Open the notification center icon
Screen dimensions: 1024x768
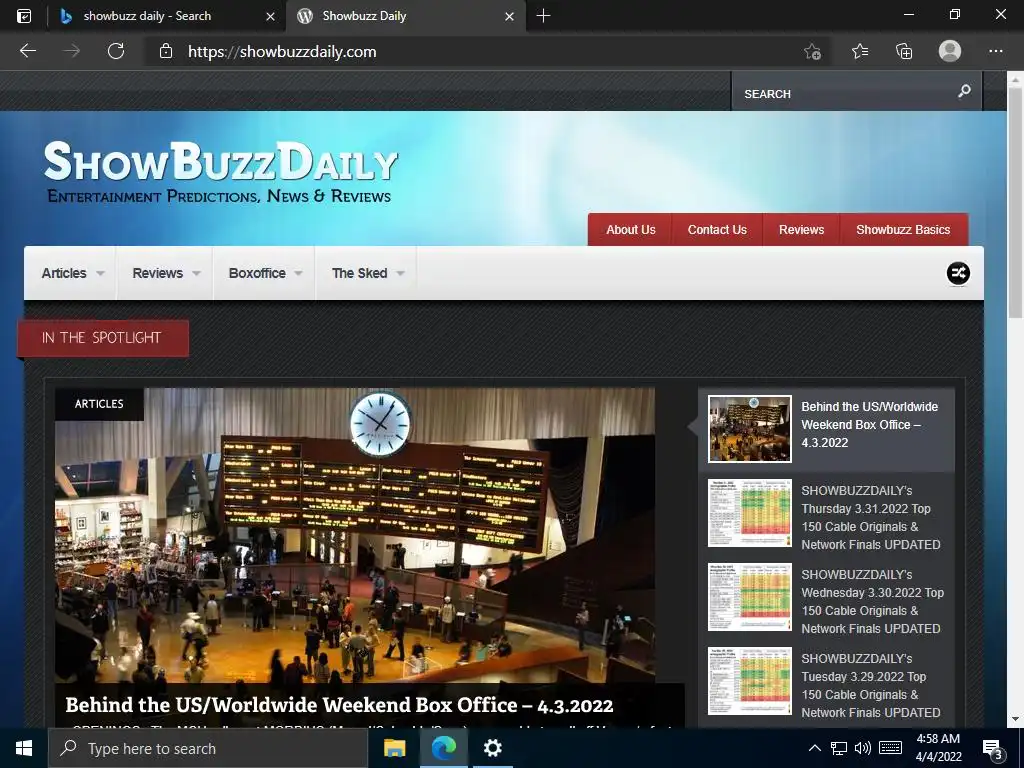[x=993, y=749]
